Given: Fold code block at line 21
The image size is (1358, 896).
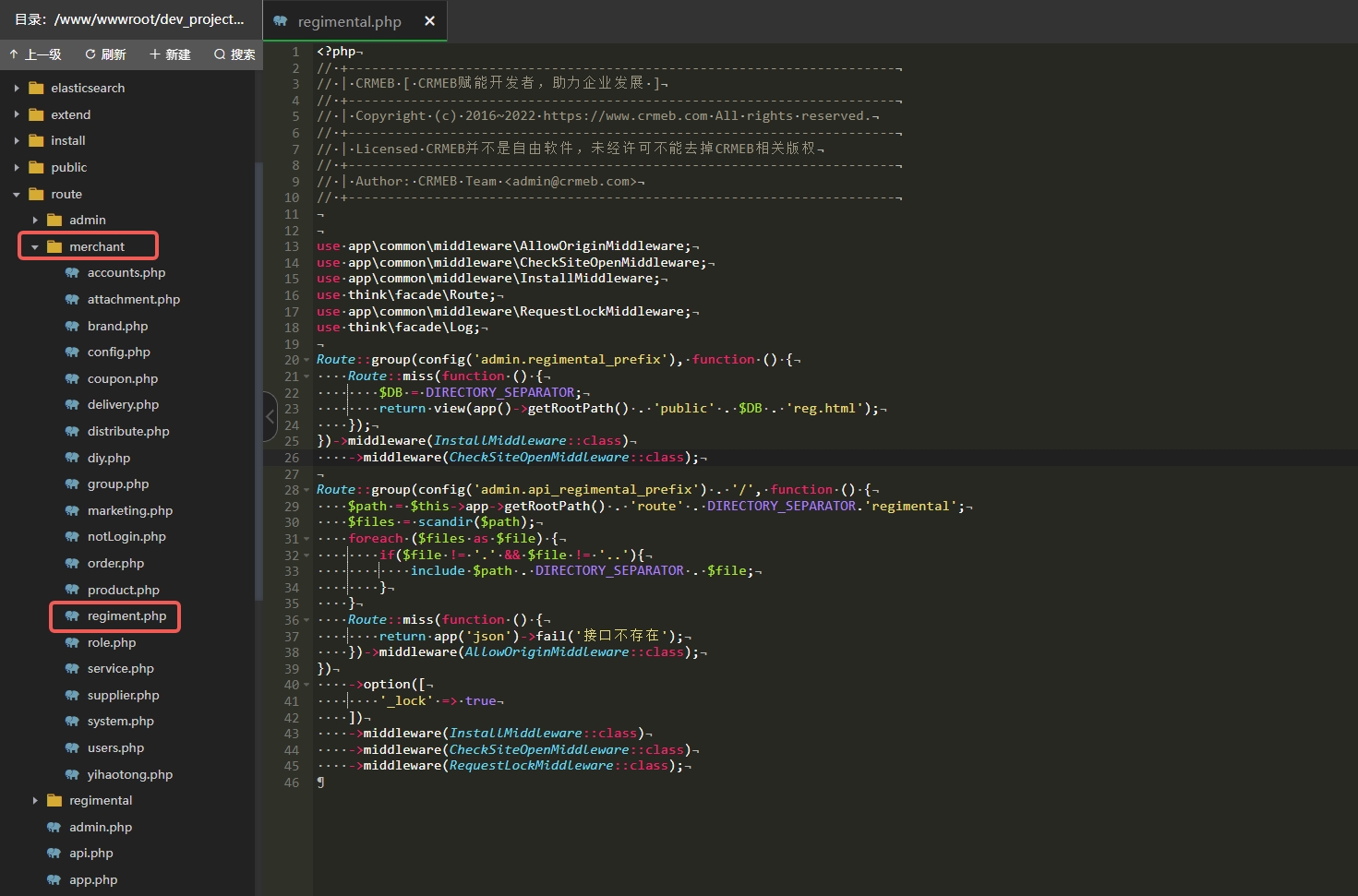Looking at the screenshot, I should [306, 376].
